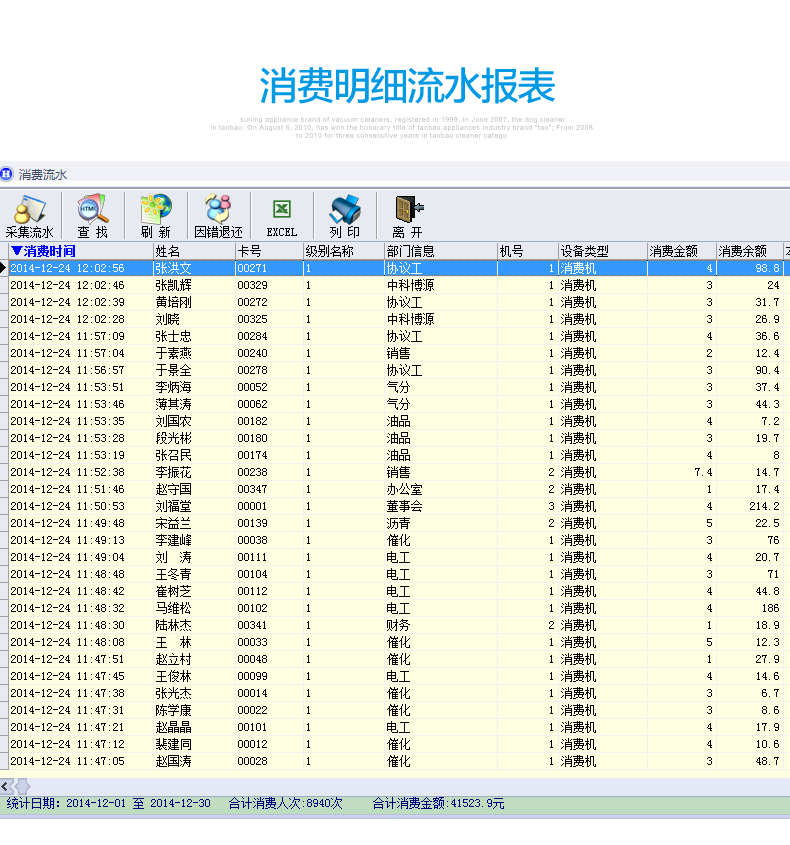Screen dimensions: 790x845
Task: Refresh the list with 刷新 icon
Action: click(x=155, y=214)
